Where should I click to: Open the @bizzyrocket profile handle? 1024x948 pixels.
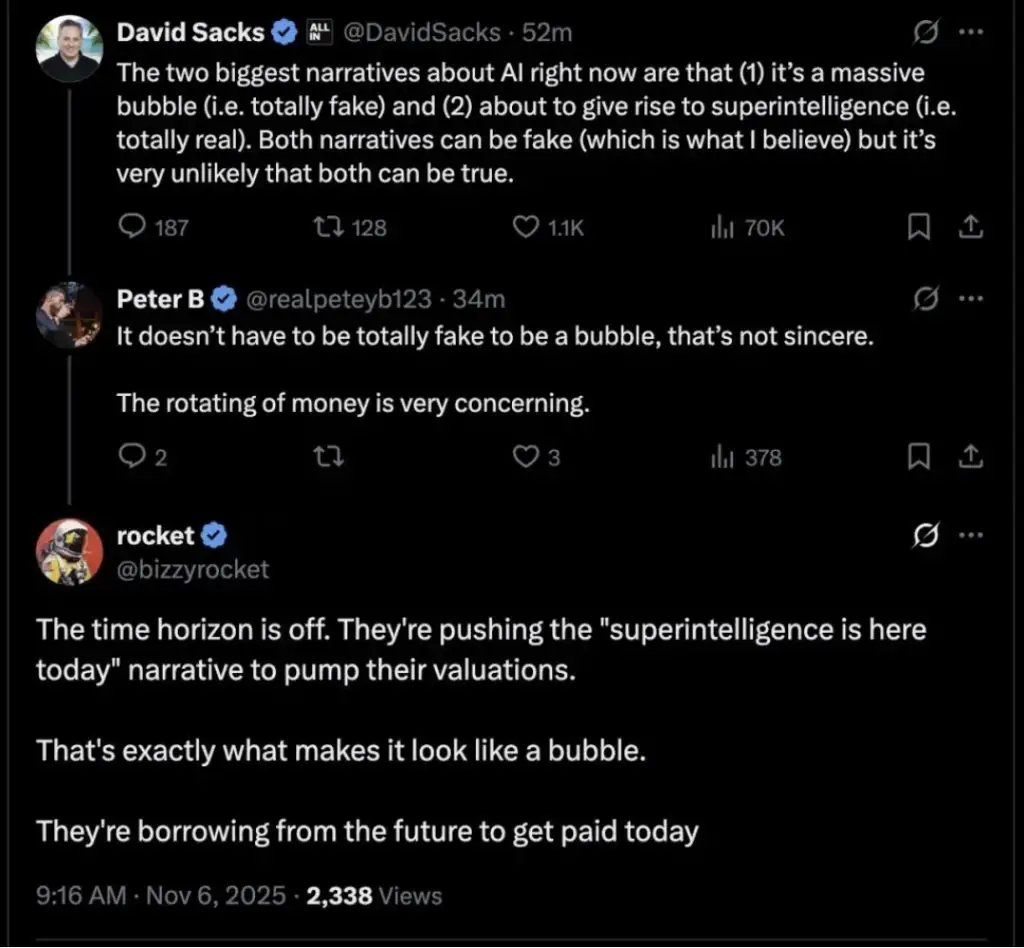[x=193, y=569]
